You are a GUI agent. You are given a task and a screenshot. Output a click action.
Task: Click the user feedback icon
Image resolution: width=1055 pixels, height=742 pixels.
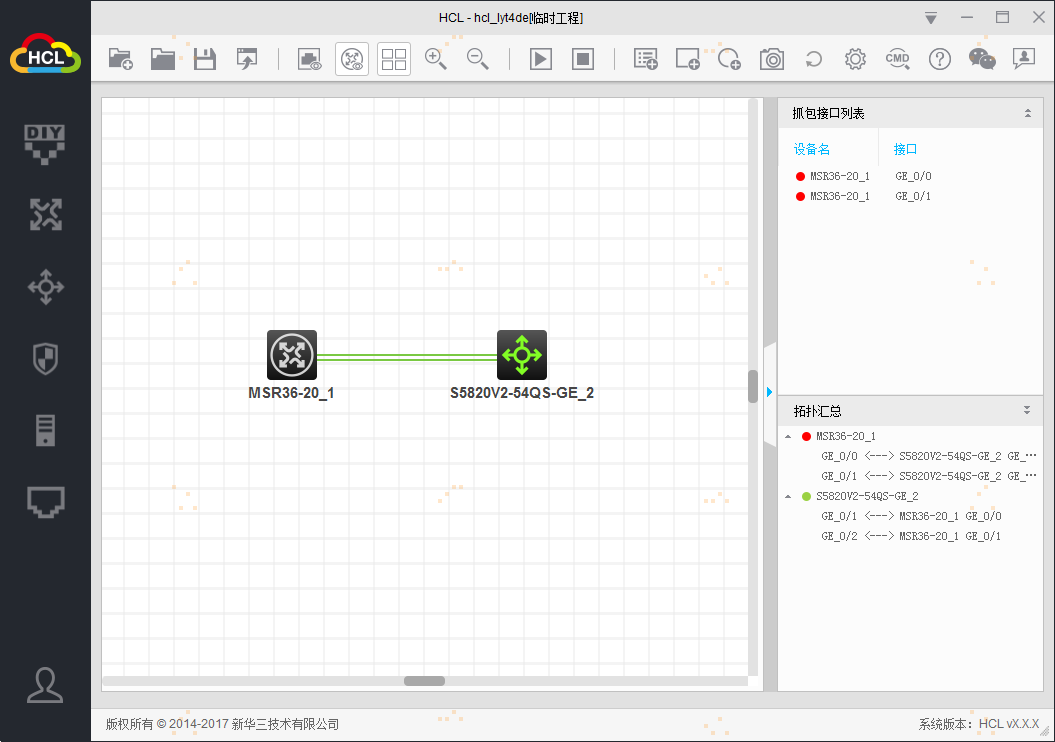(x=1023, y=59)
